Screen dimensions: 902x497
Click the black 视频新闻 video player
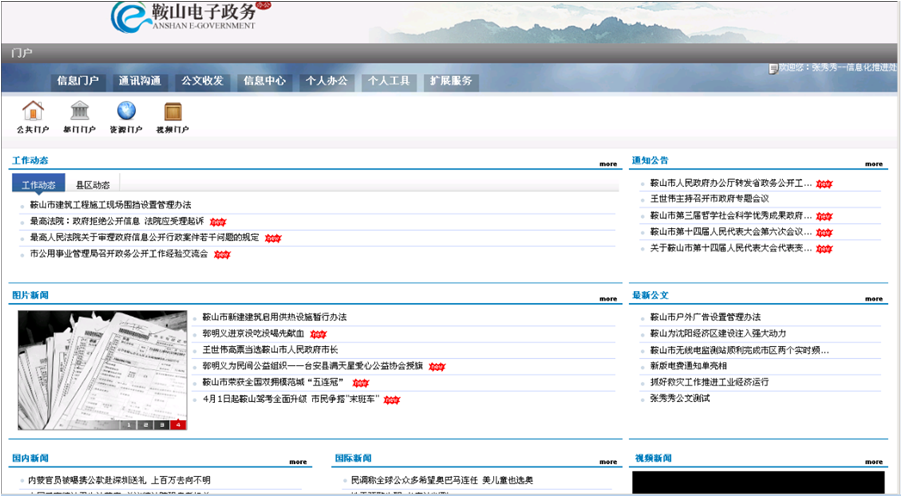pos(758,483)
